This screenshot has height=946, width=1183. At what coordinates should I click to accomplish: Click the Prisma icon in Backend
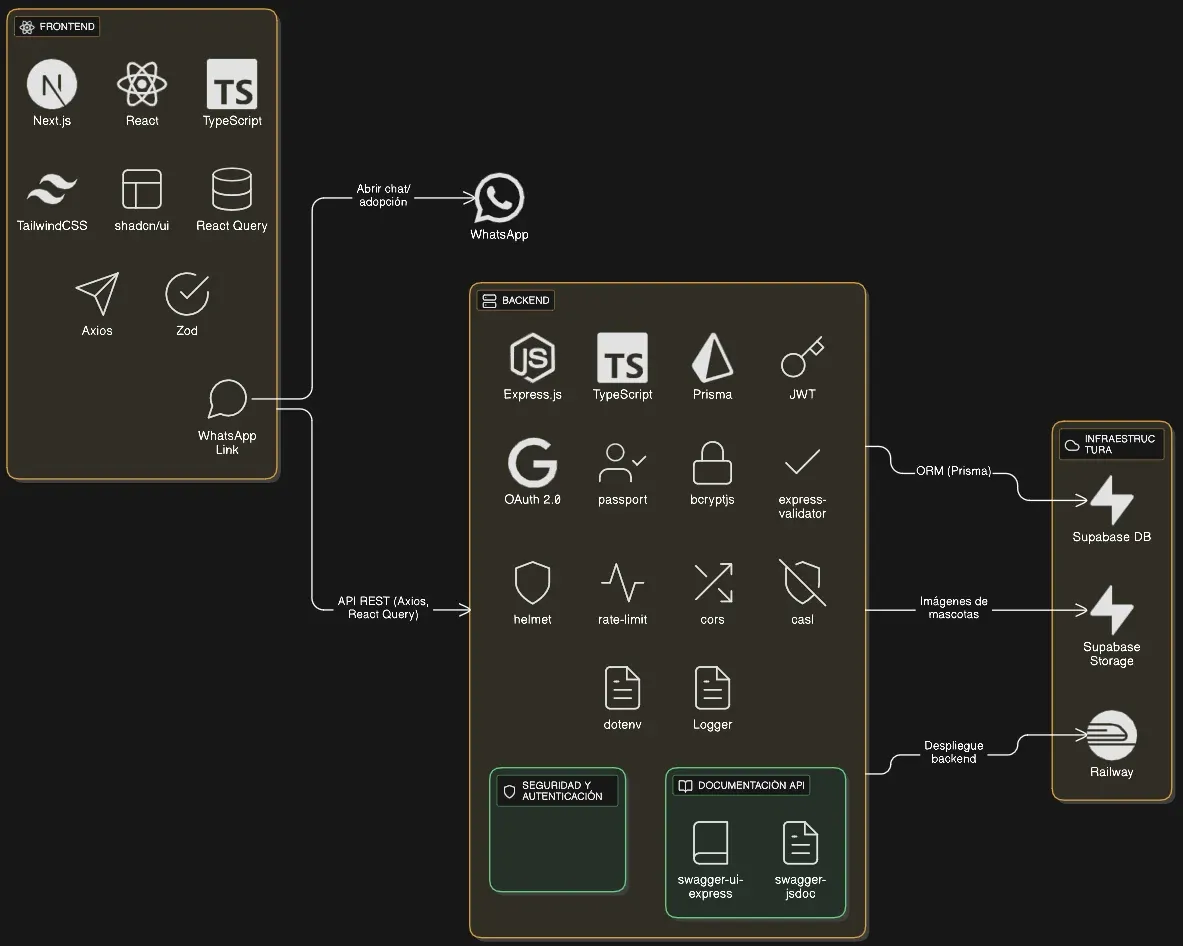[712, 358]
